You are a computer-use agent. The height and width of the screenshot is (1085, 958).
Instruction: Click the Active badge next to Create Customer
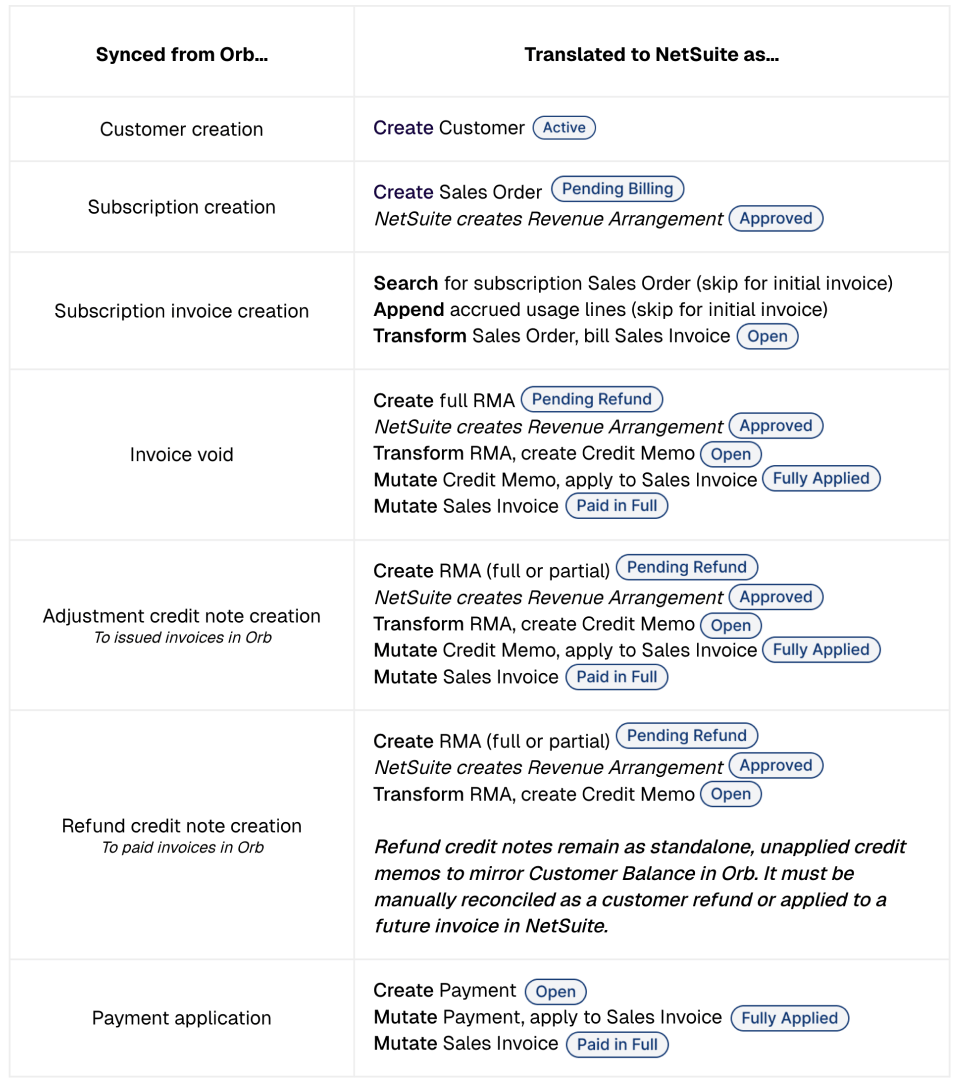[563, 127]
